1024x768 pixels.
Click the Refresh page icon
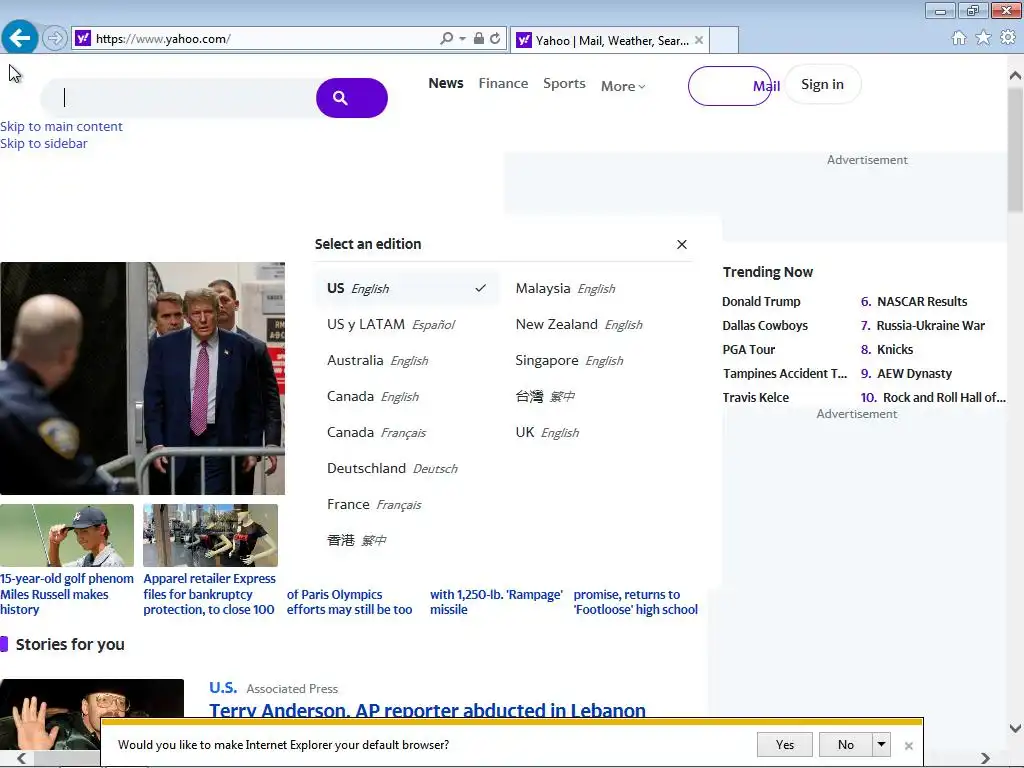[x=495, y=39]
